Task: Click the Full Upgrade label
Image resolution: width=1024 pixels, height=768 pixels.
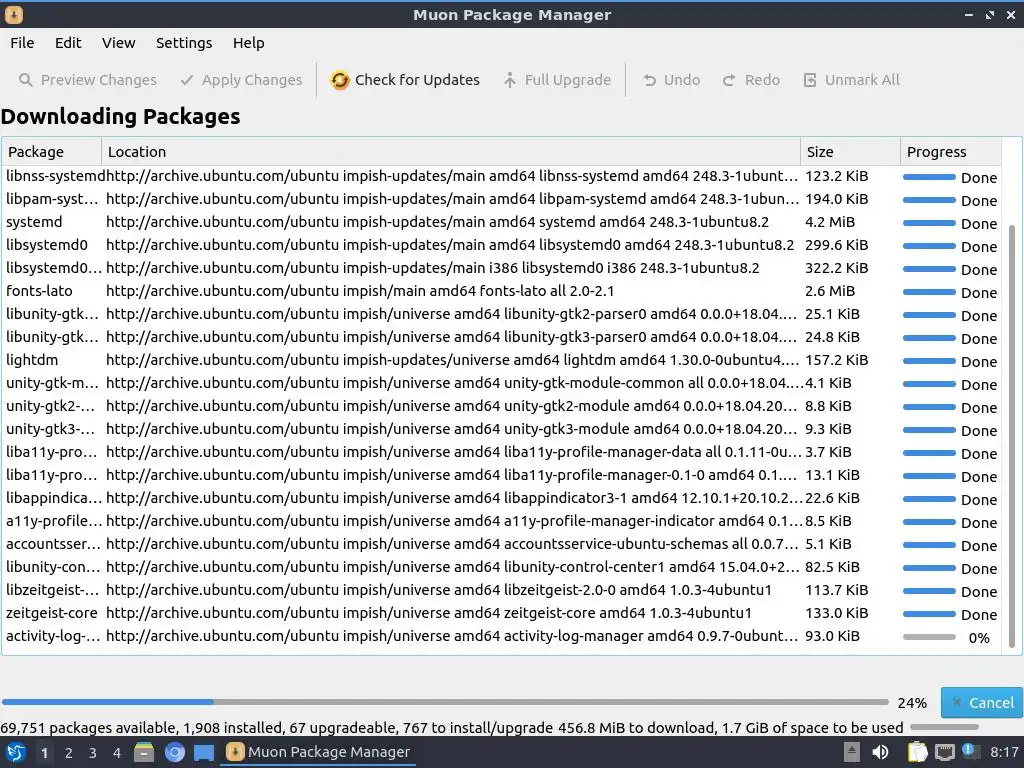Action: pos(568,80)
